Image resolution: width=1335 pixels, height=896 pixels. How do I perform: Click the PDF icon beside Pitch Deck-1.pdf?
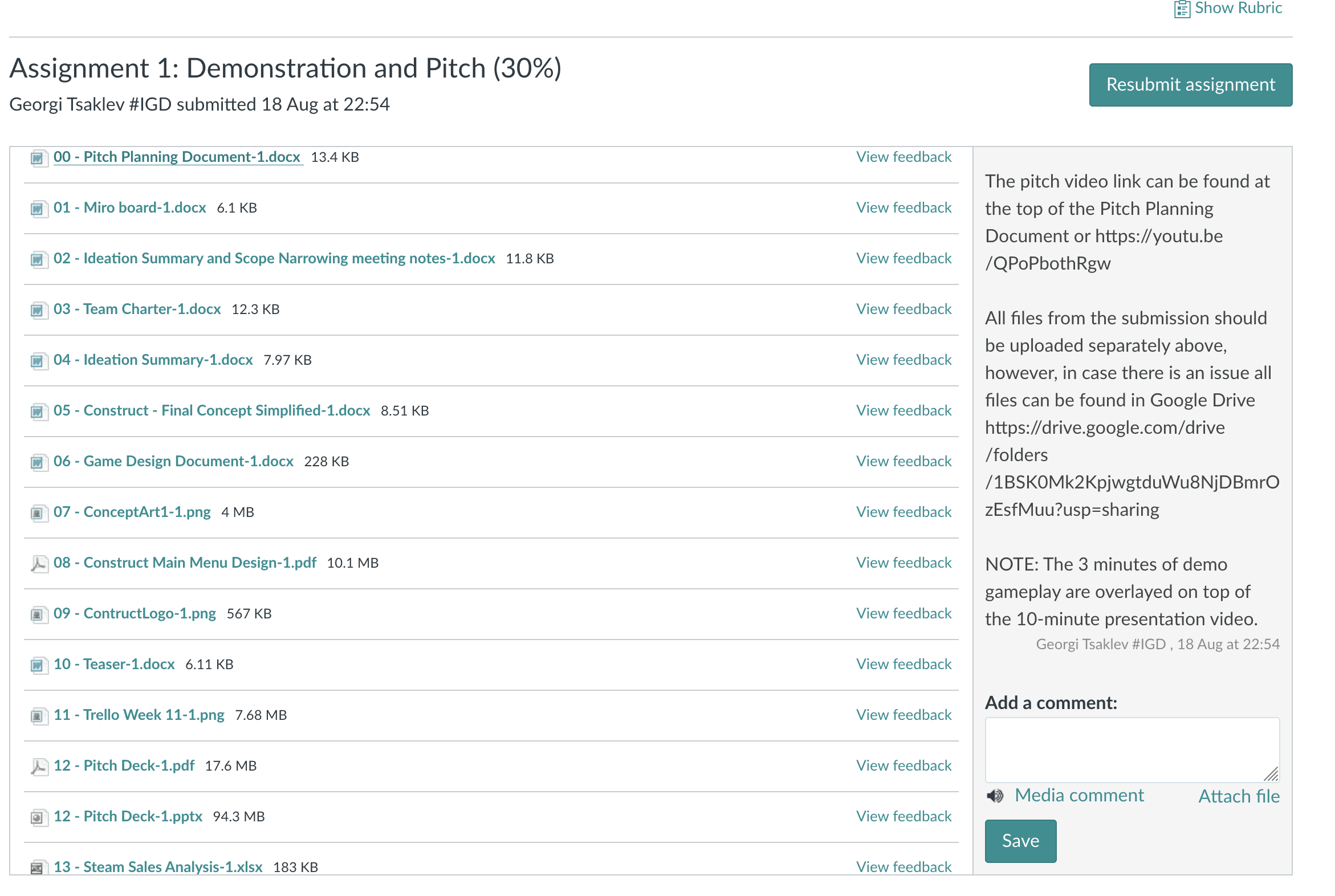(x=38, y=766)
